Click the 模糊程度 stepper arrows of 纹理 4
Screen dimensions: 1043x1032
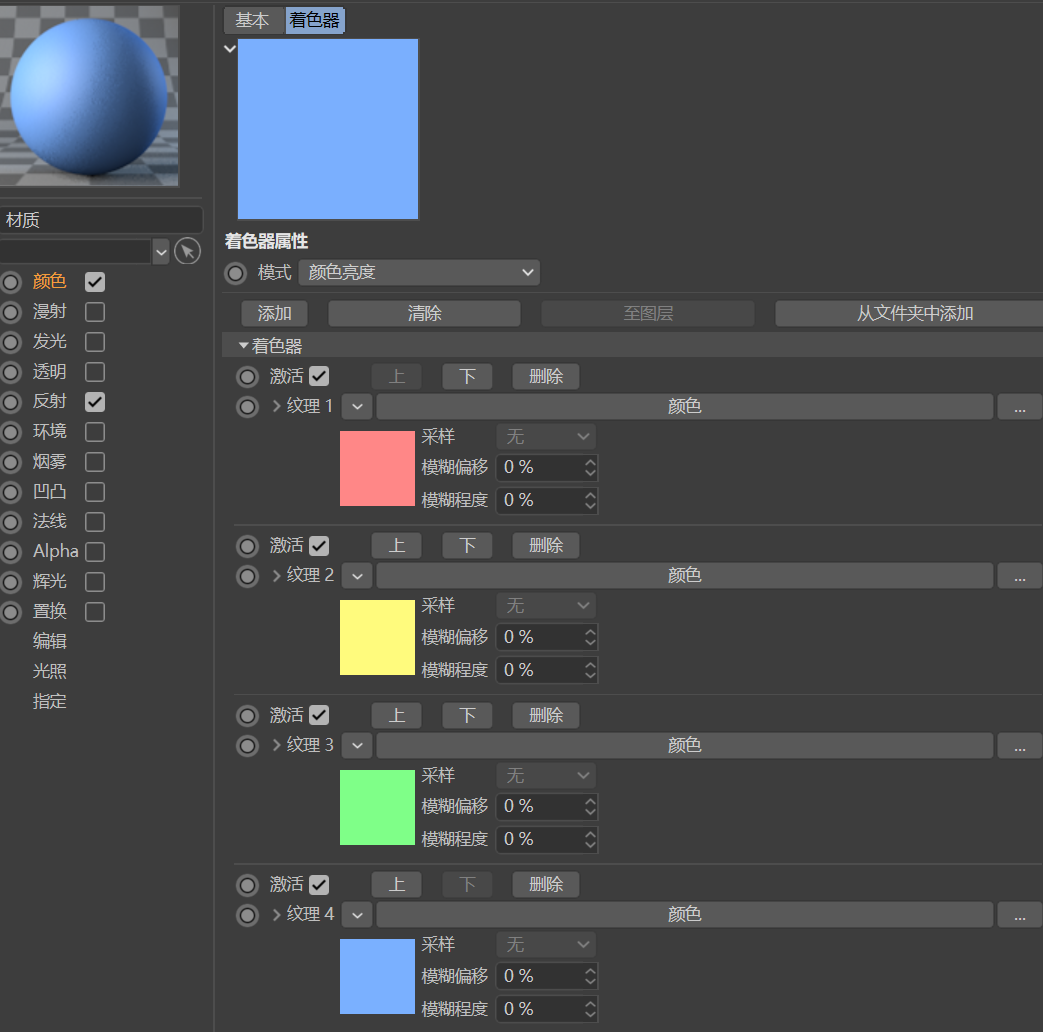pos(590,1009)
